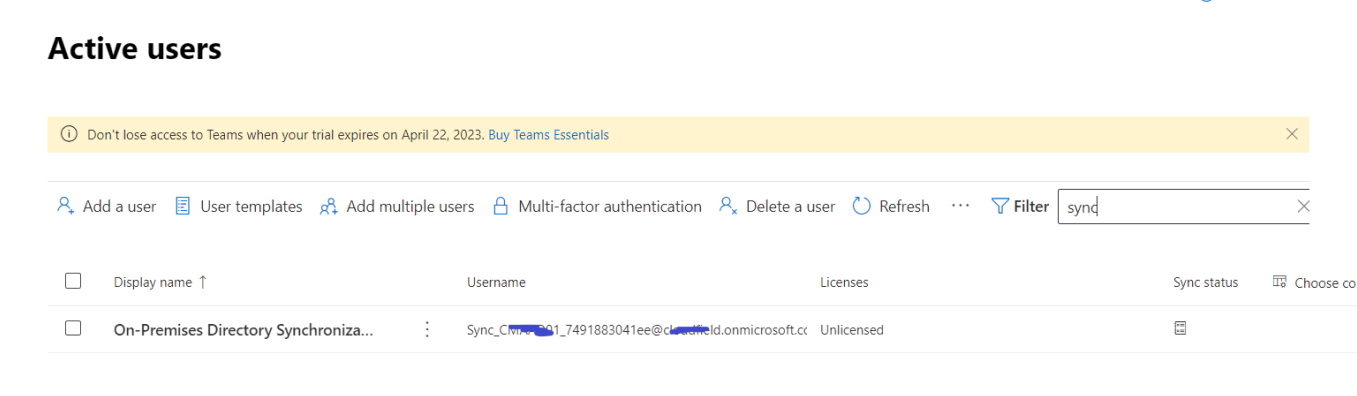
Task: Click the Add a user button
Action: coord(107,206)
